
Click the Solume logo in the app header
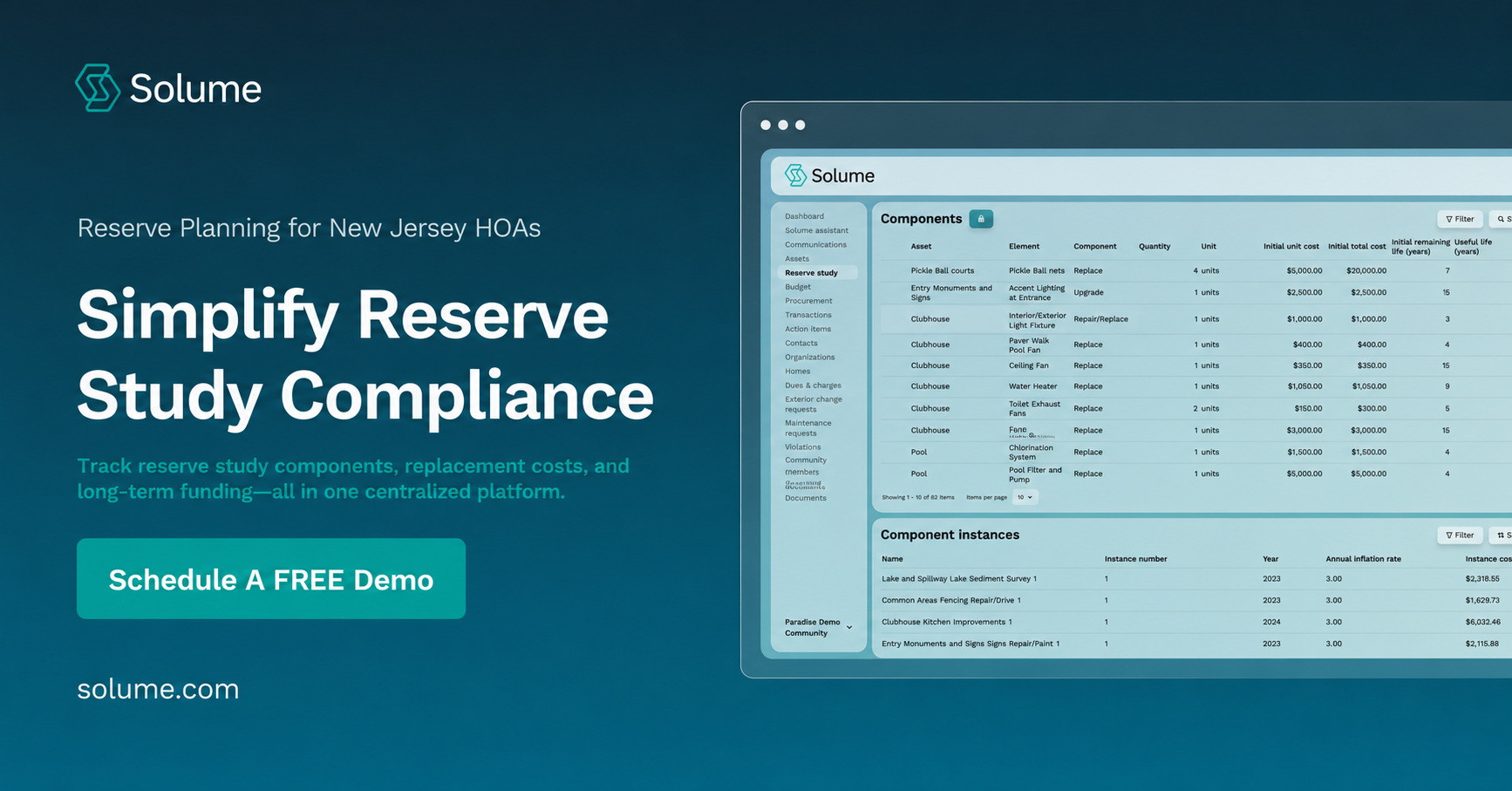(x=829, y=175)
